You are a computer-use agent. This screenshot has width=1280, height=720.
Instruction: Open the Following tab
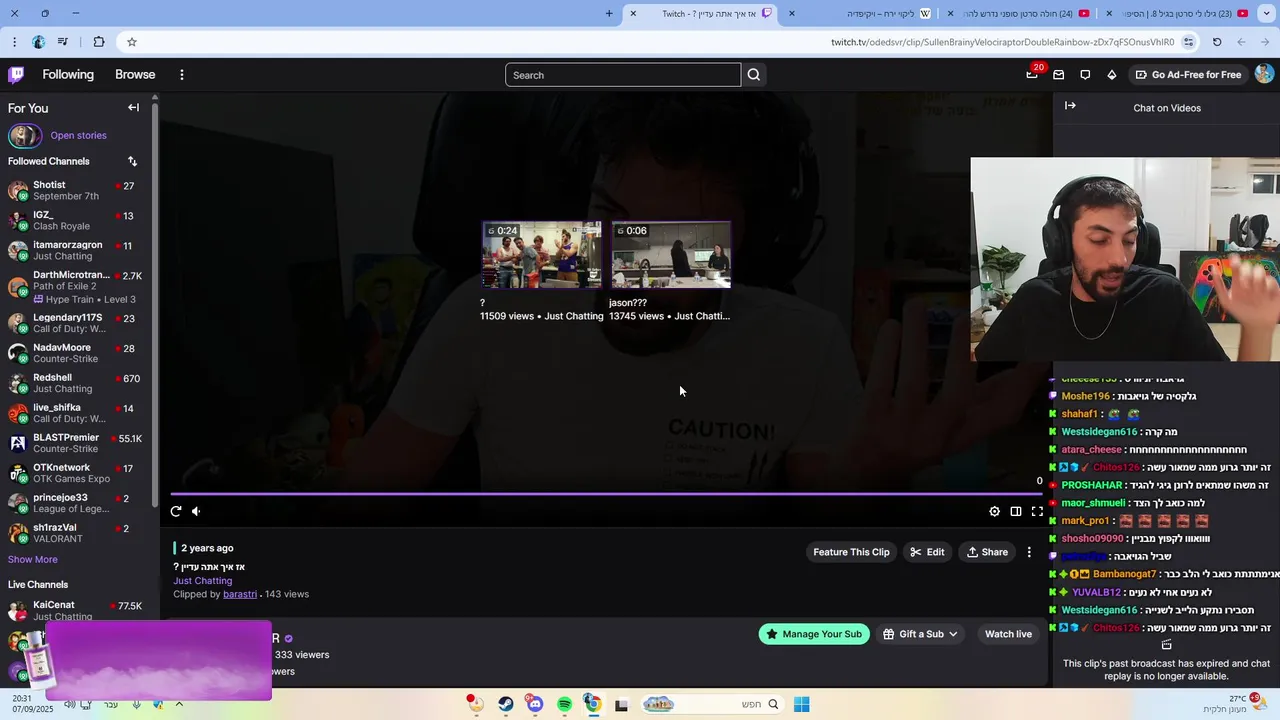pos(68,75)
